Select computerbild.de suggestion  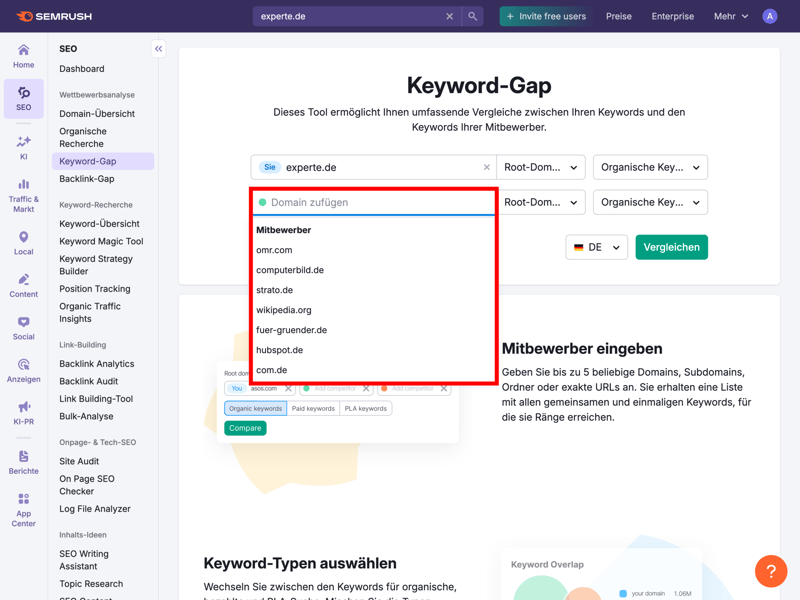click(x=373, y=270)
